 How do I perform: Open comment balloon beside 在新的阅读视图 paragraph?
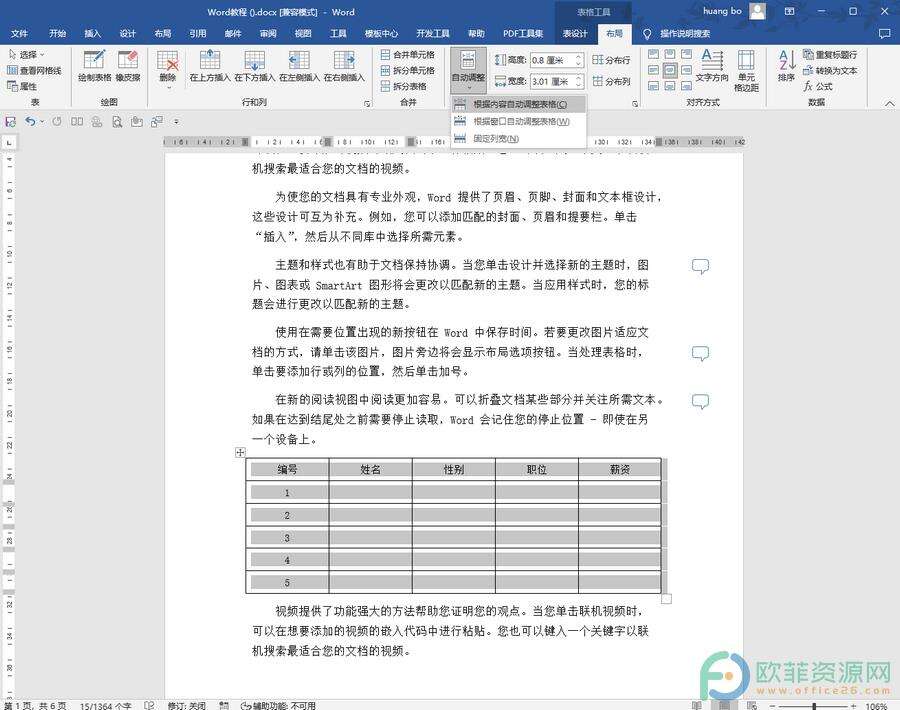pos(700,401)
